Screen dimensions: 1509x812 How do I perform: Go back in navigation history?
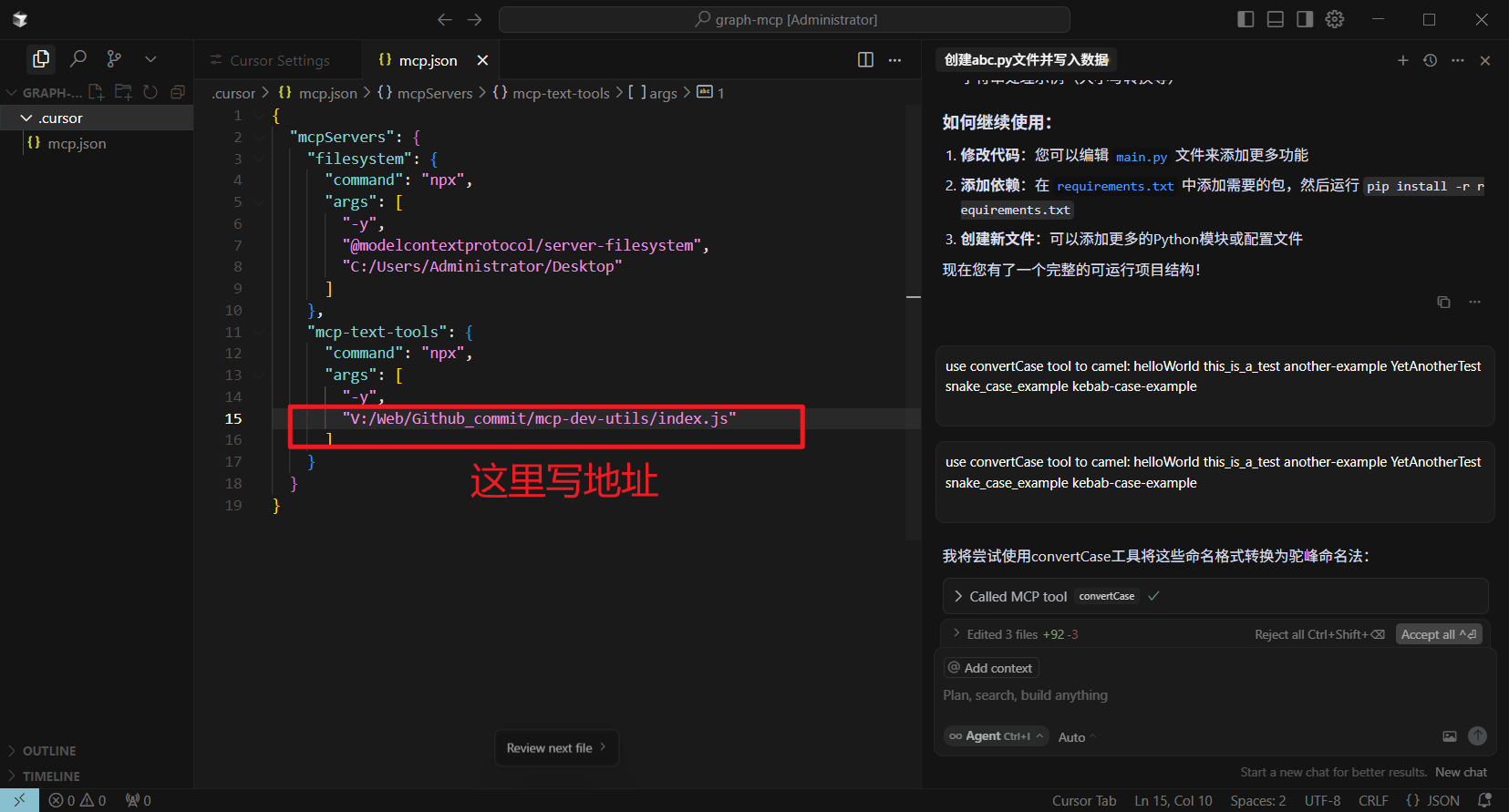click(444, 19)
